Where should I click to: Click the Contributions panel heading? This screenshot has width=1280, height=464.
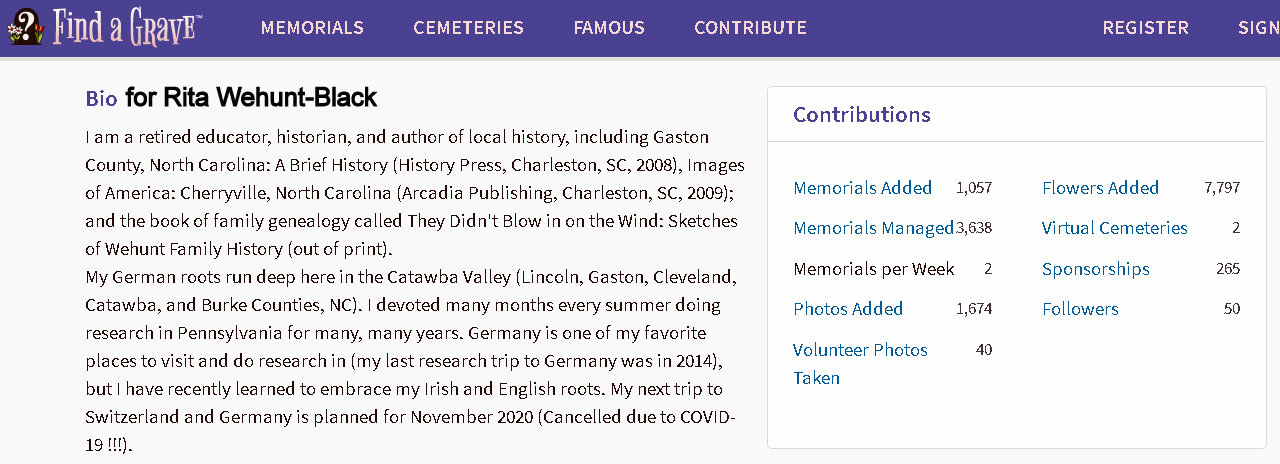(x=861, y=114)
